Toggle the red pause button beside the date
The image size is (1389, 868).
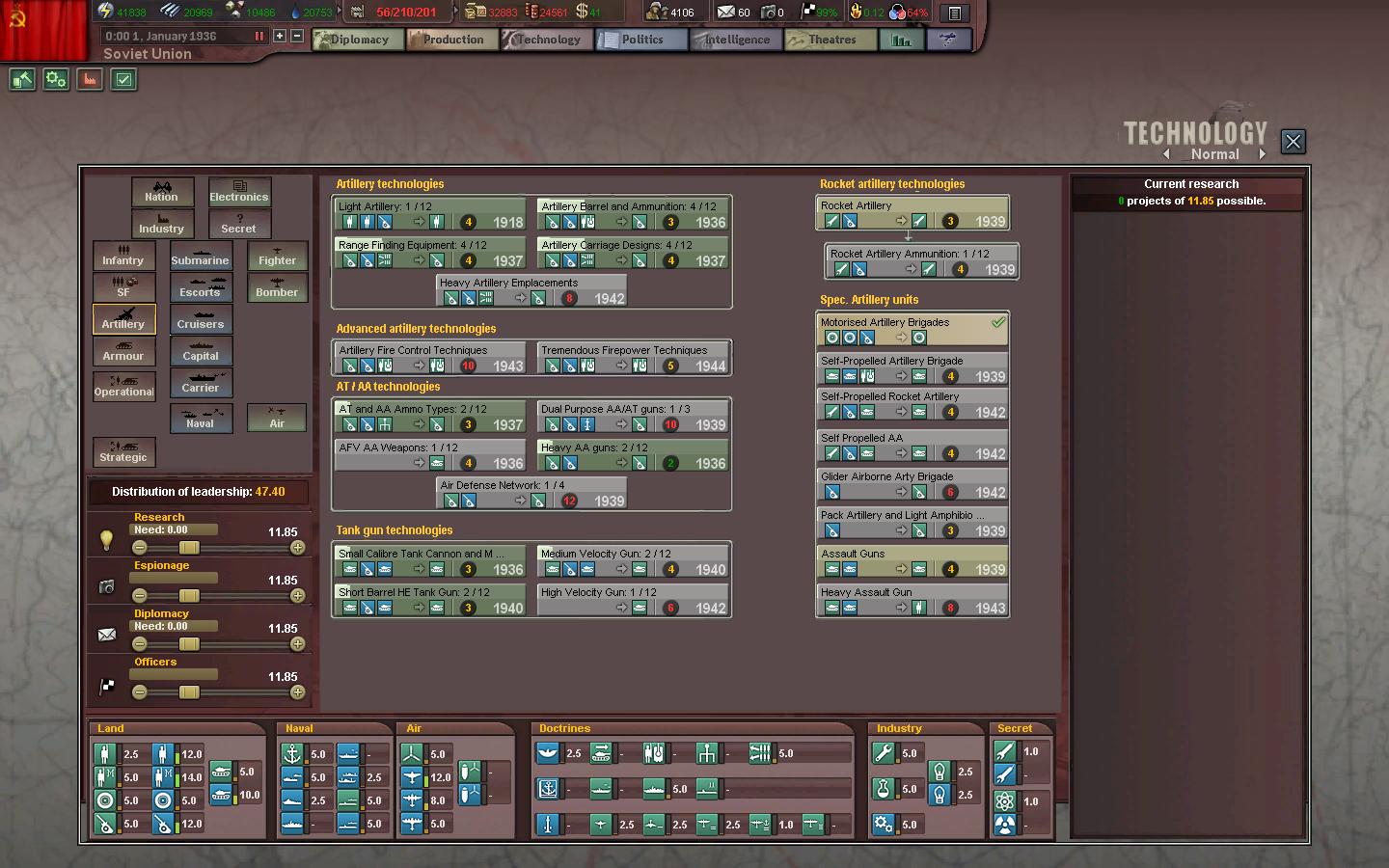259,36
